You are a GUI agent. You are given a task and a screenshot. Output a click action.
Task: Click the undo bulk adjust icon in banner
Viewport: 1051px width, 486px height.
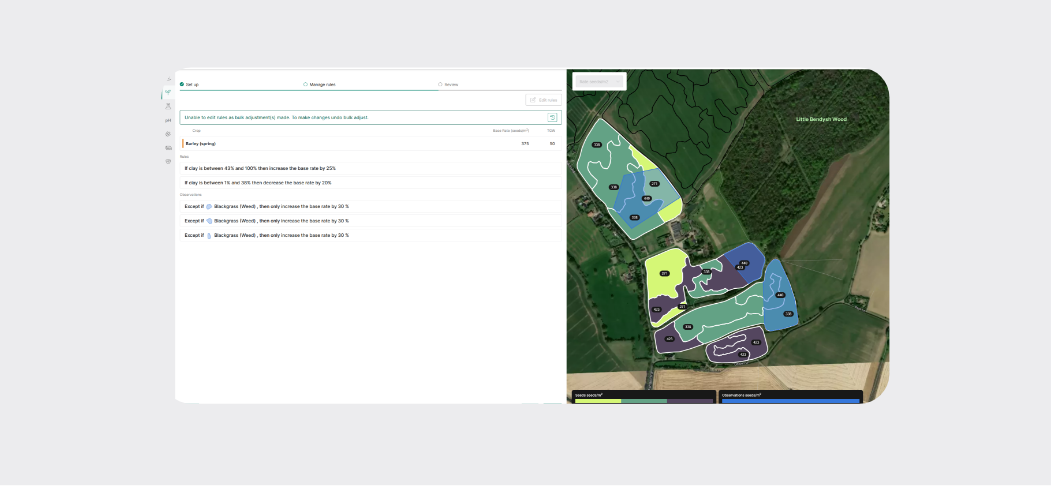pos(552,117)
